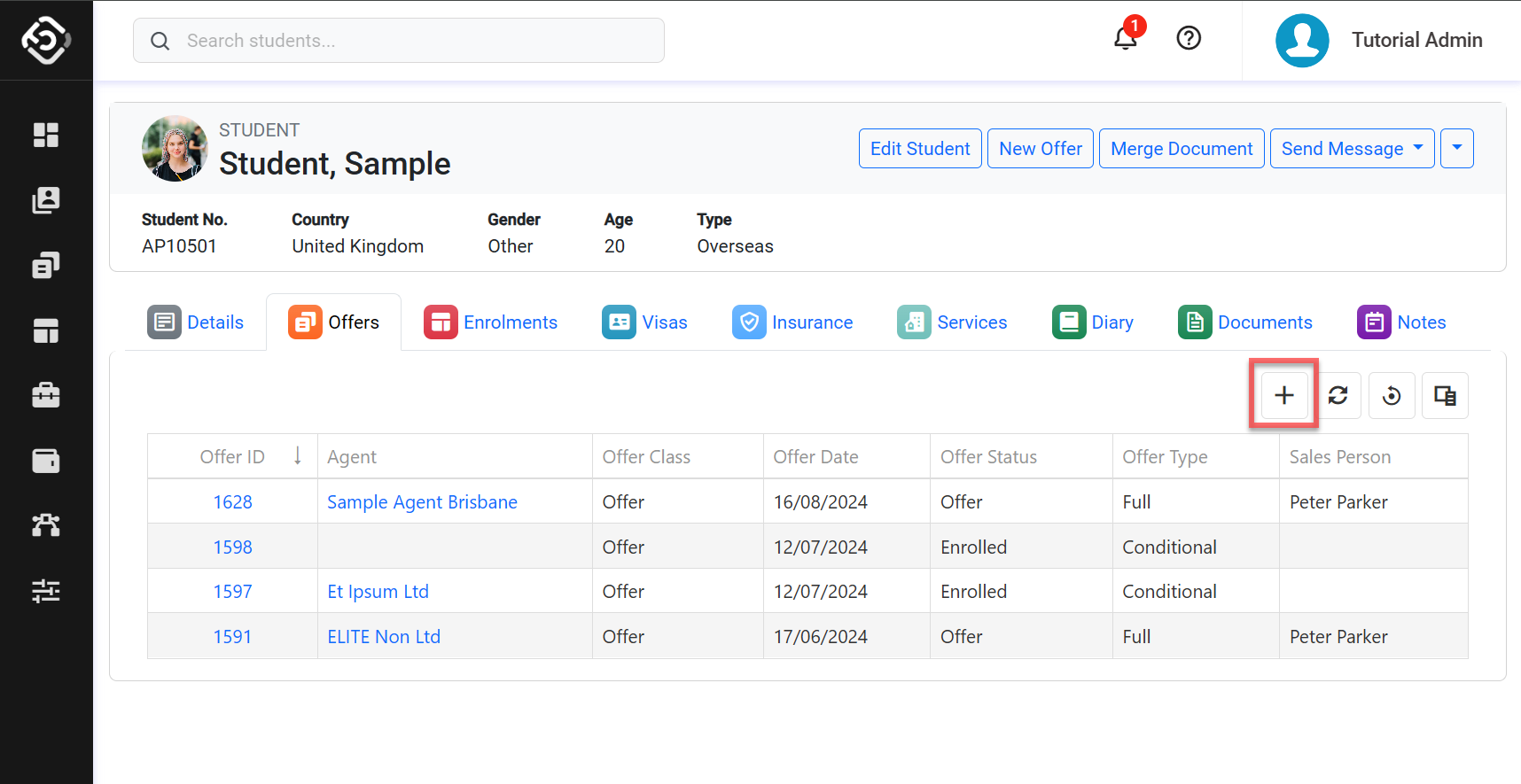Click the export table icon above grid
1521x784 pixels.
click(1445, 395)
